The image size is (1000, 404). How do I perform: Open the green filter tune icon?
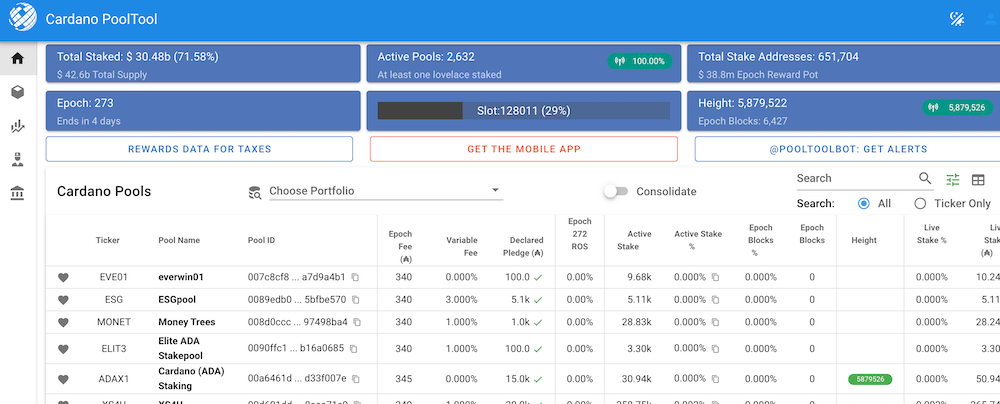pos(953,180)
